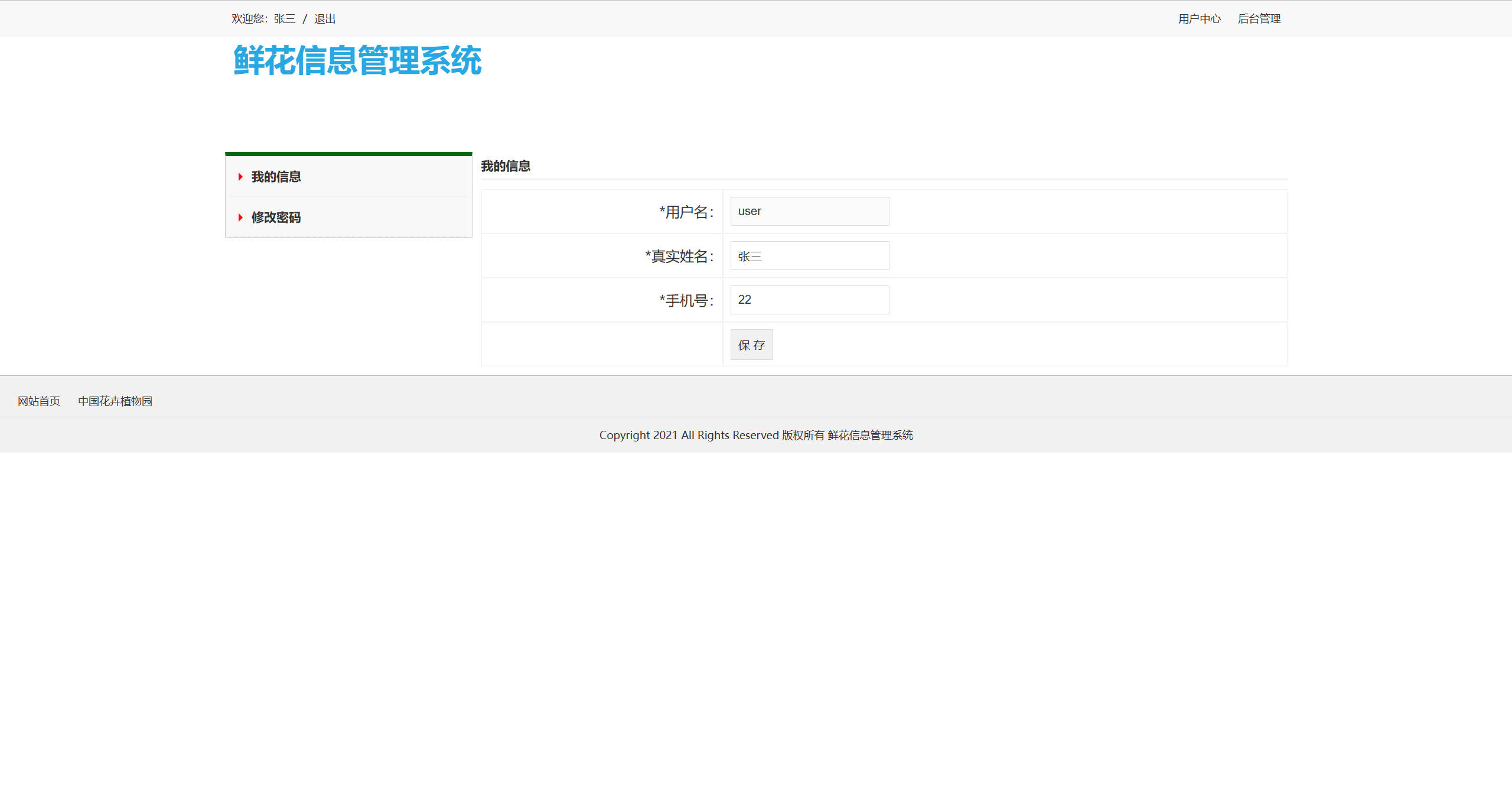Open the 中国花卉植物园 footer link

115,401
